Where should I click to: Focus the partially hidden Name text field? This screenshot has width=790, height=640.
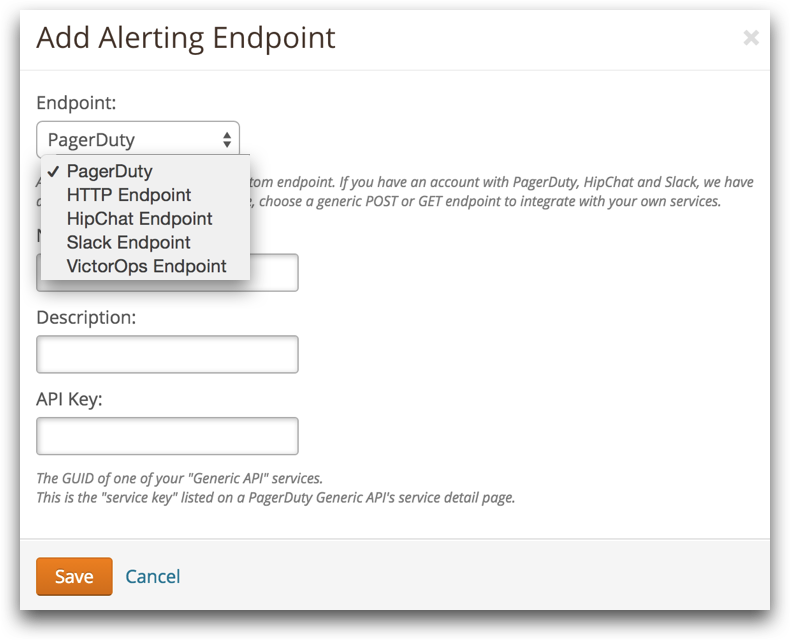[x=273, y=273]
